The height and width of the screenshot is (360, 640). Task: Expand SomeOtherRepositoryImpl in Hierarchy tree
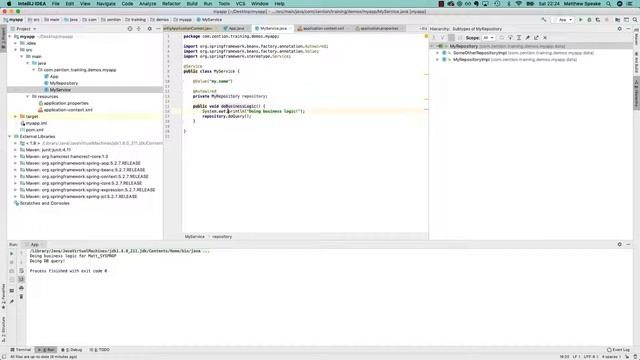click(438, 53)
